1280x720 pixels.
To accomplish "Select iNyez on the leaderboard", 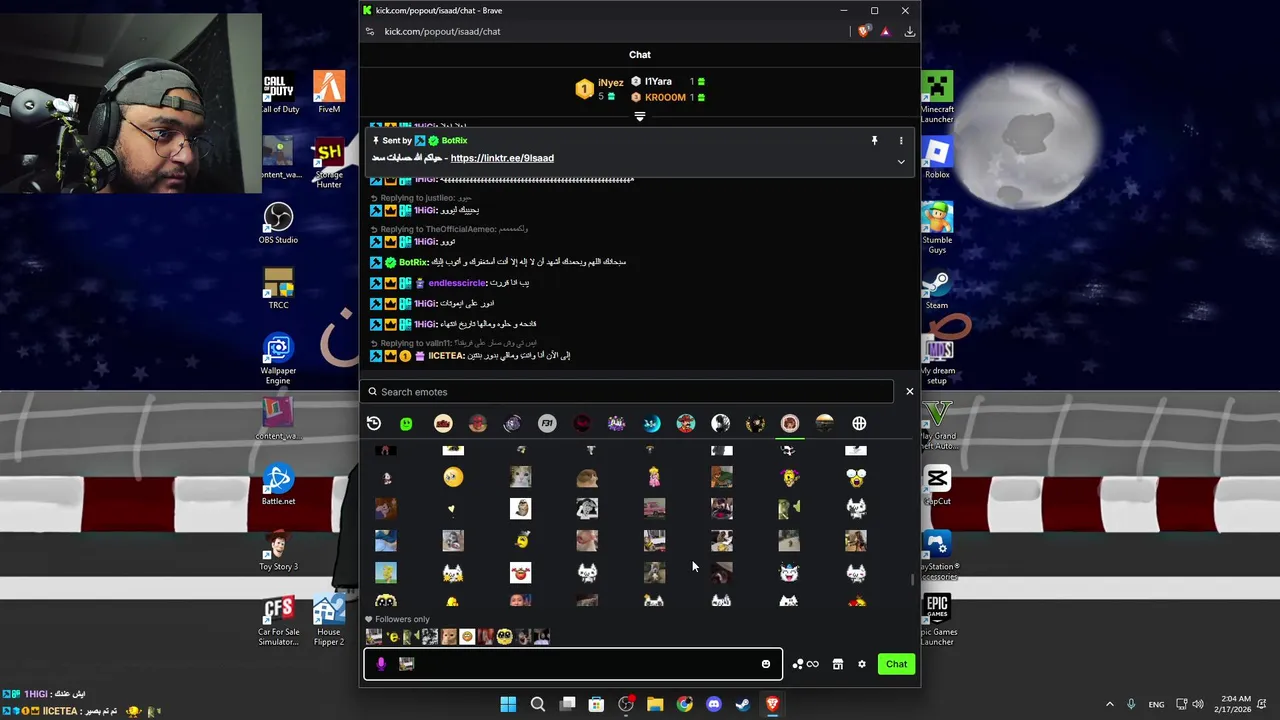I will 611,83.
